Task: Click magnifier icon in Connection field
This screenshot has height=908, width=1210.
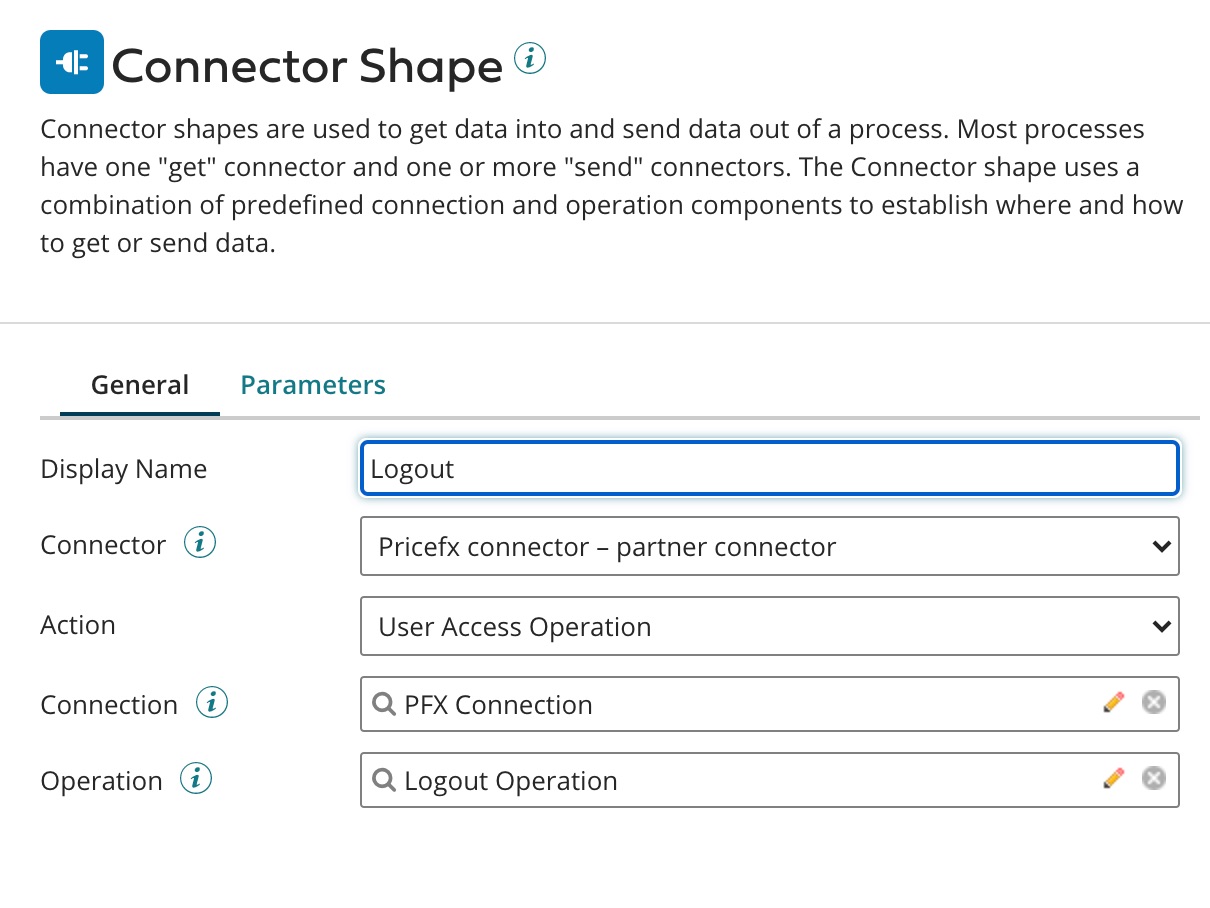Action: click(384, 704)
